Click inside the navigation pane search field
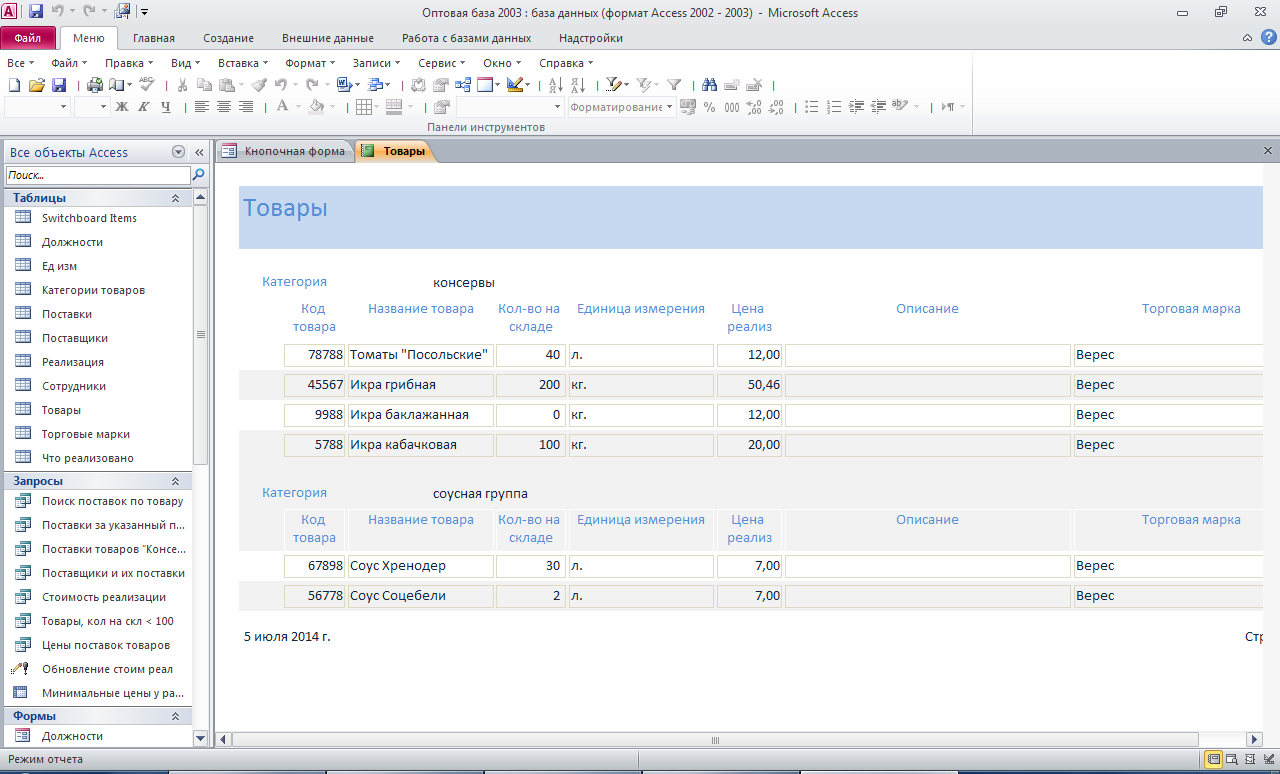Image resolution: width=1280 pixels, height=774 pixels. tap(97, 175)
